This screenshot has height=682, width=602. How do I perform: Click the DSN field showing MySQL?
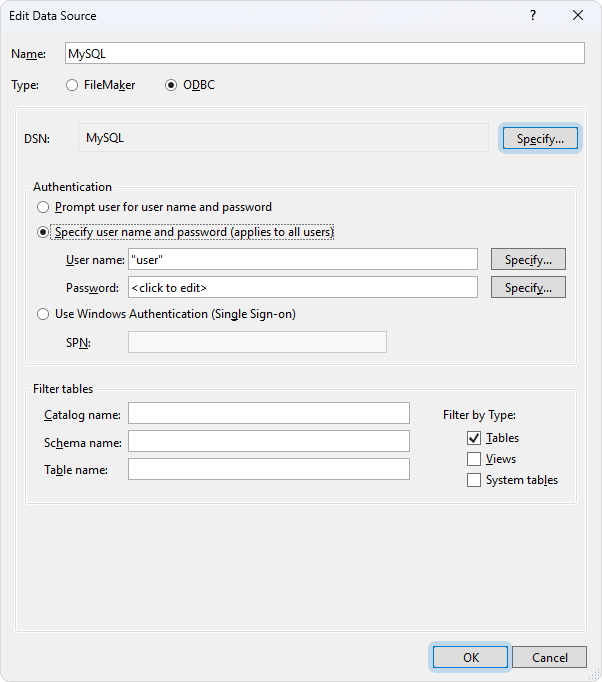(283, 138)
